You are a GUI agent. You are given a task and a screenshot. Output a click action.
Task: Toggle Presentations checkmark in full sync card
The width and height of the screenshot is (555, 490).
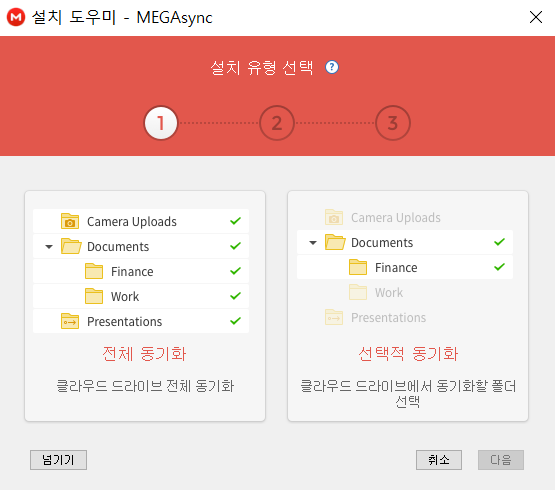click(235, 321)
